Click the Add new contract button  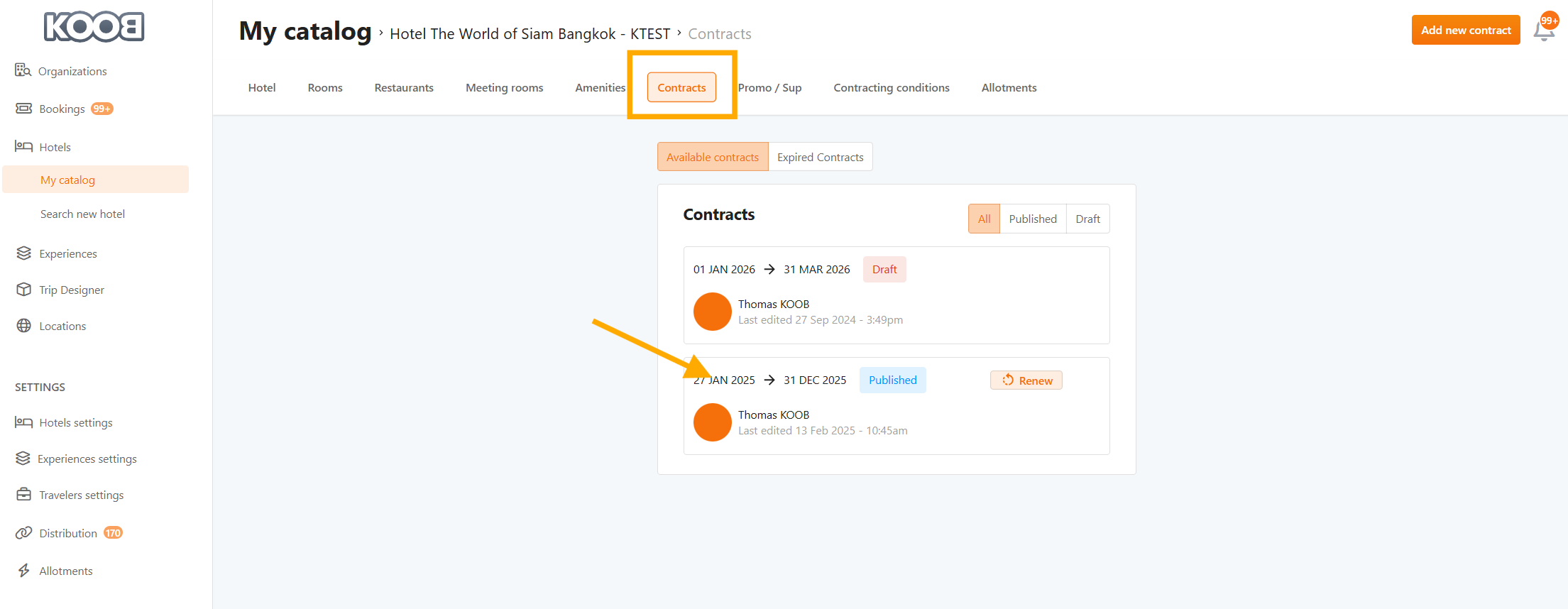pos(1465,30)
